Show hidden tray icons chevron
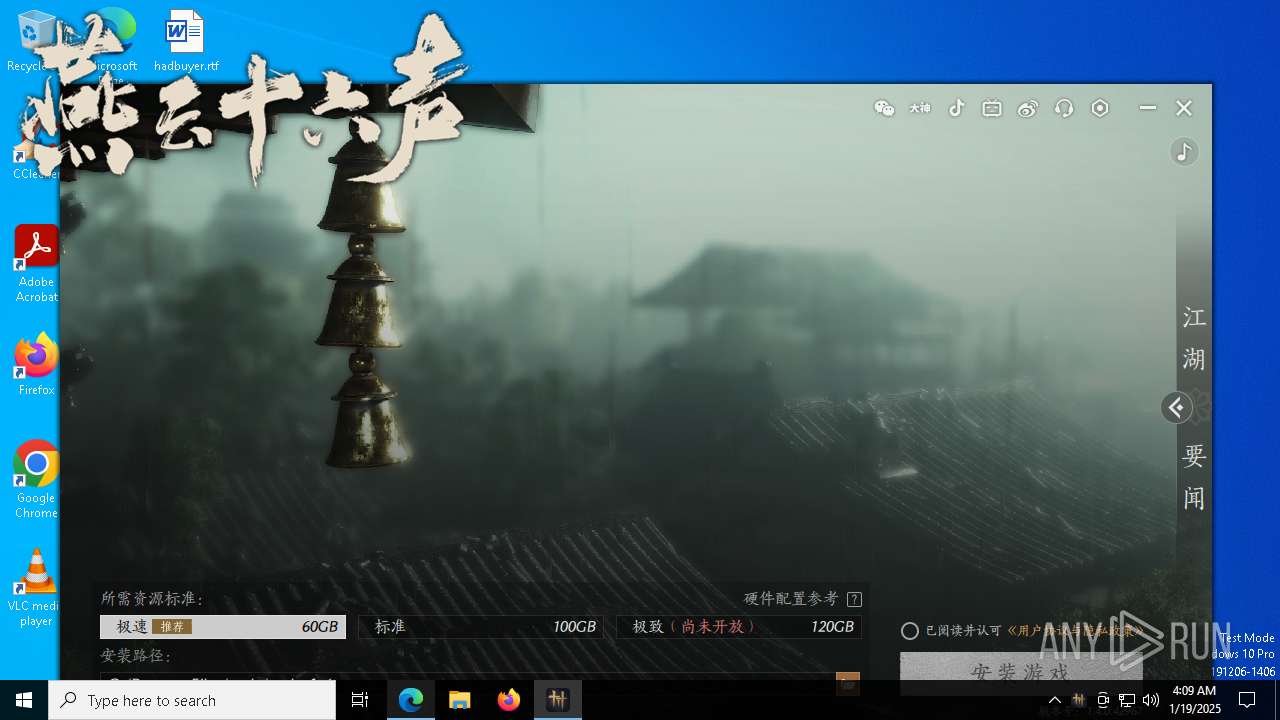The height and width of the screenshot is (720, 1280). click(1054, 700)
